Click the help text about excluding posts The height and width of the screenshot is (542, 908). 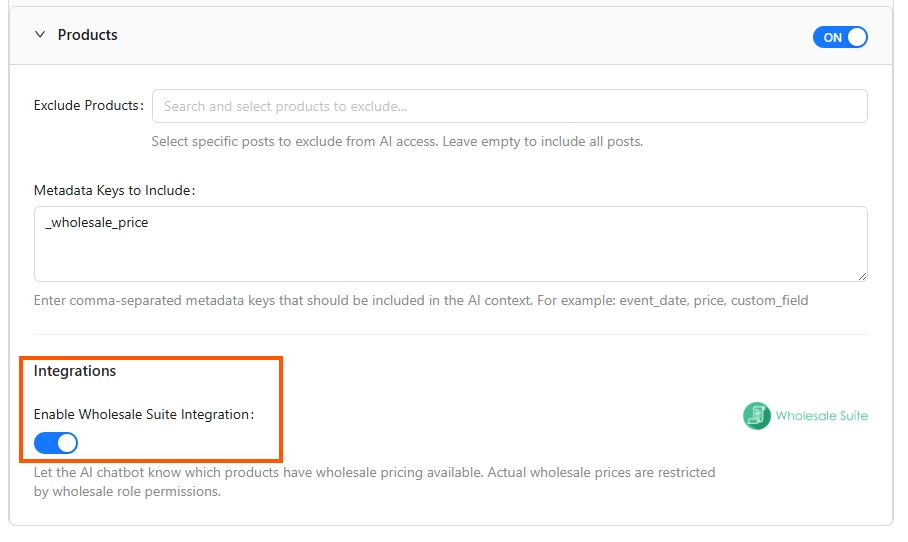point(397,142)
